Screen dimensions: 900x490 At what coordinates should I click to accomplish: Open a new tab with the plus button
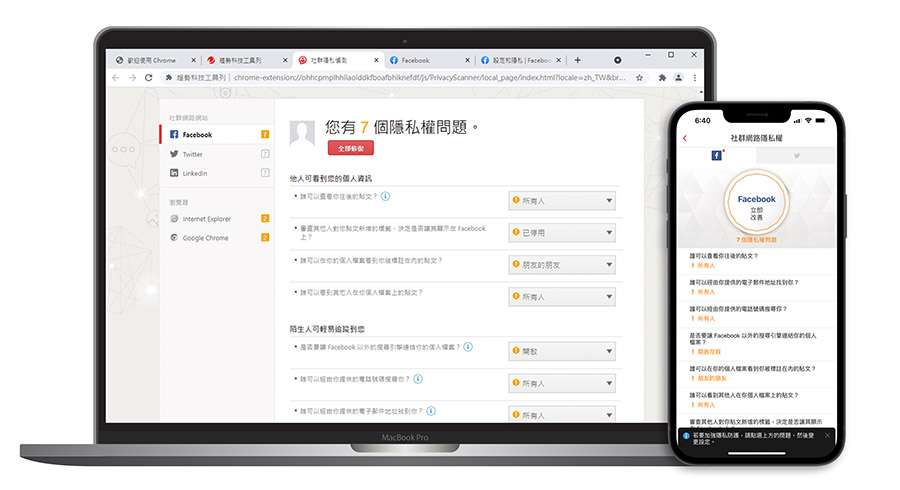[577, 60]
